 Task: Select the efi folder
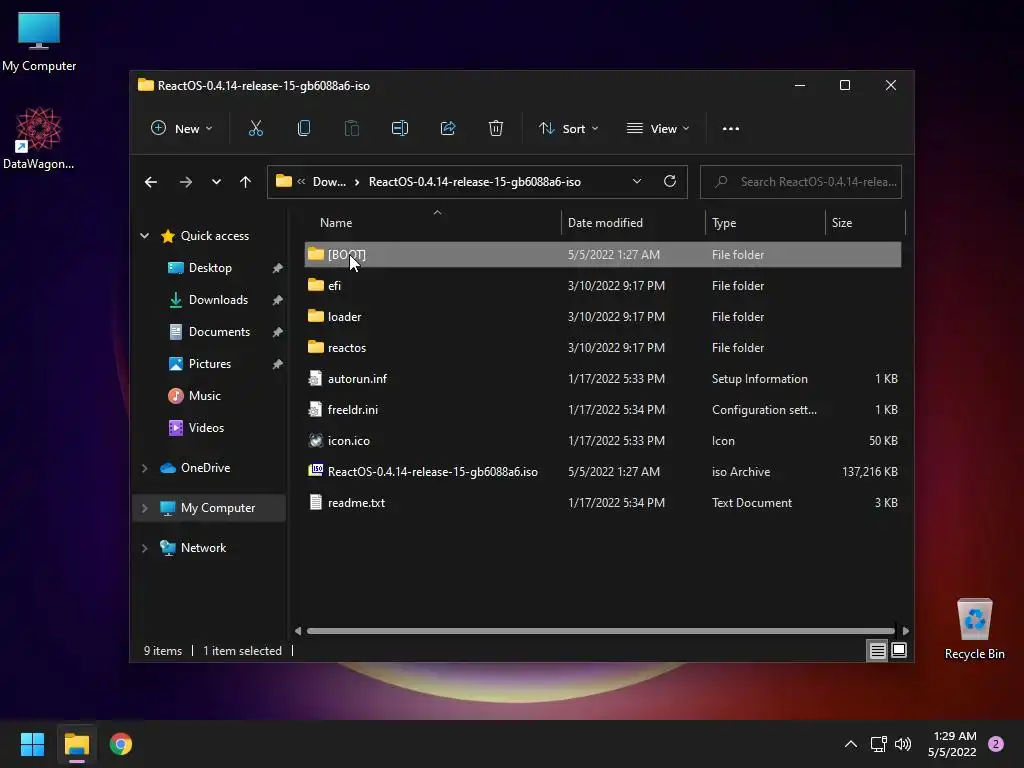pos(603,285)
